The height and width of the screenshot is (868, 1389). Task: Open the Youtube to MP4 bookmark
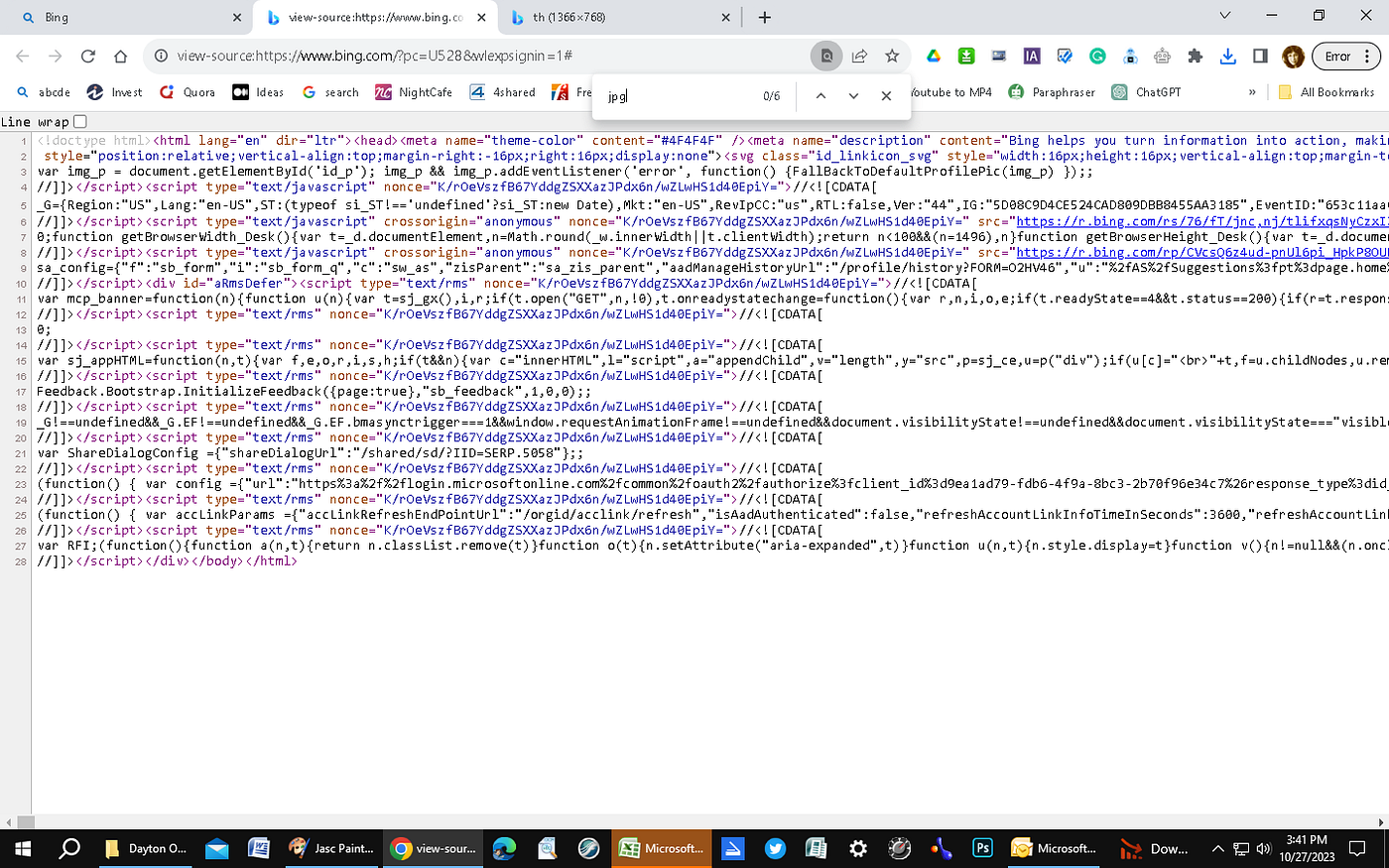tap(949, 92)
